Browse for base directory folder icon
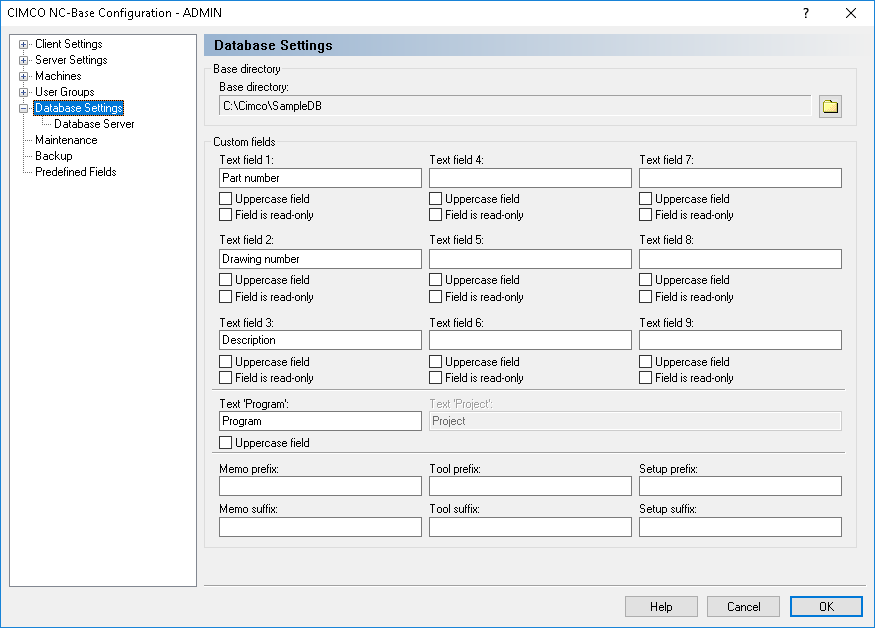 [x=830, y=106]
